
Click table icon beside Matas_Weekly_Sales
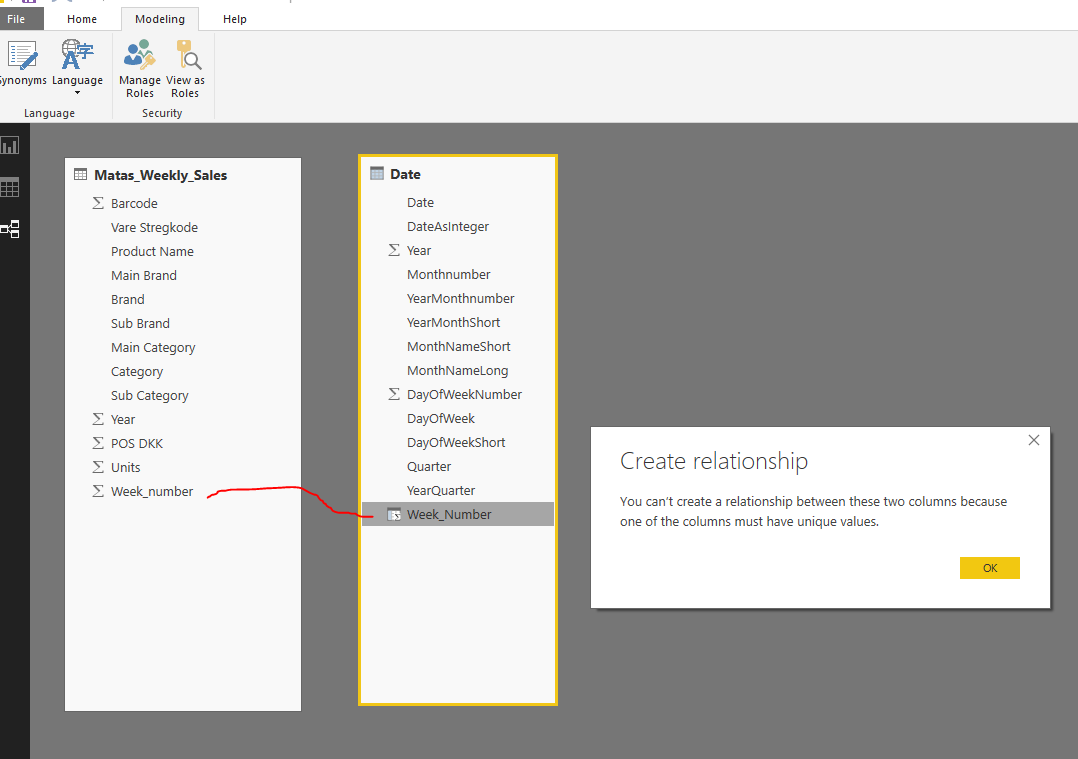tap(80, 175)
